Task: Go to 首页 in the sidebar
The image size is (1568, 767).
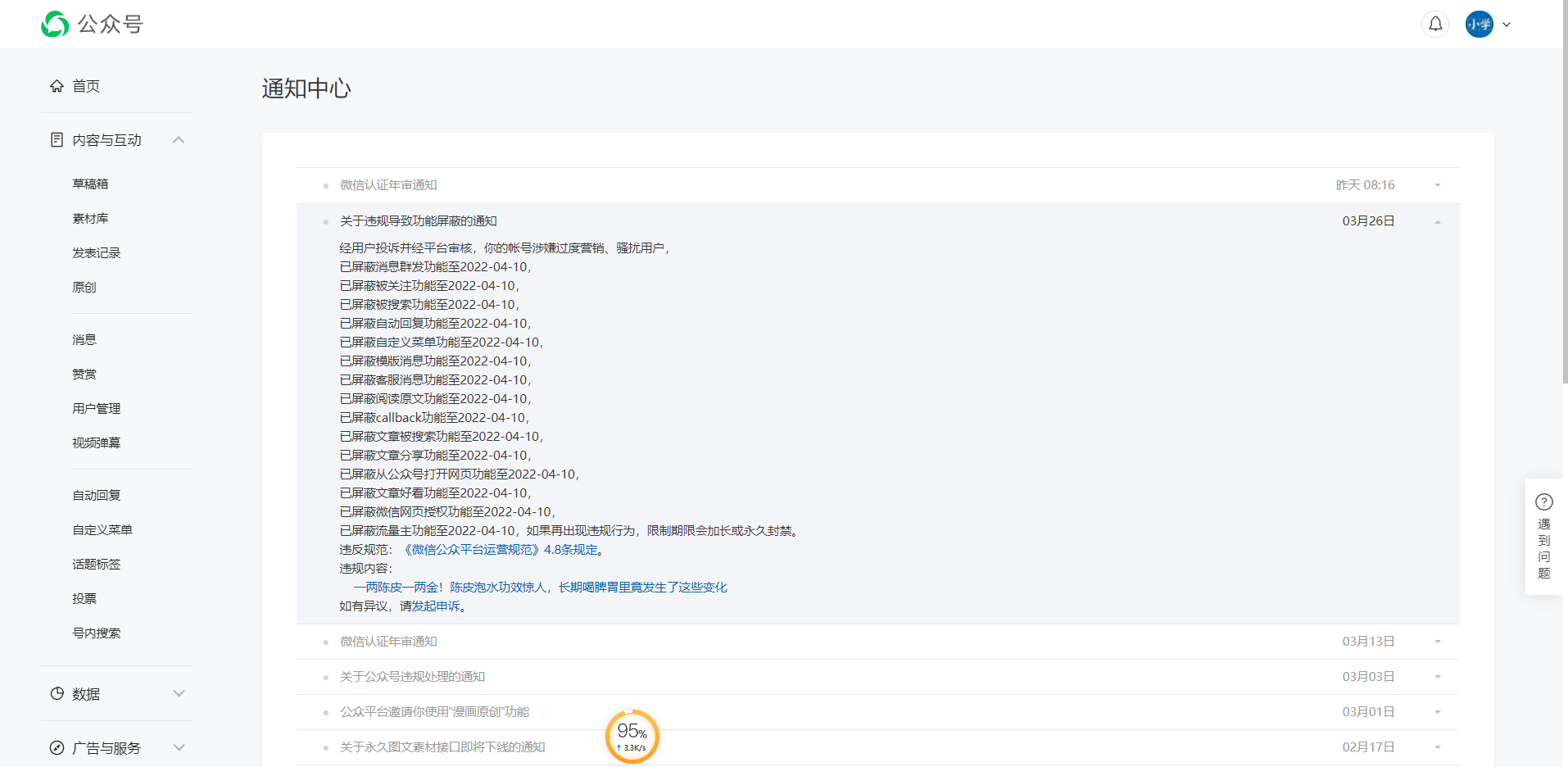Action: click(86, 86)
